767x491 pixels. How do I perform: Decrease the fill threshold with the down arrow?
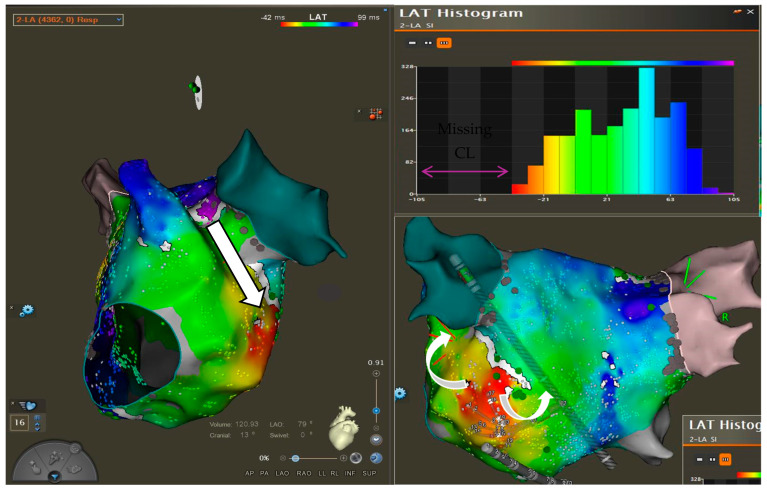[x=37, y=427]
